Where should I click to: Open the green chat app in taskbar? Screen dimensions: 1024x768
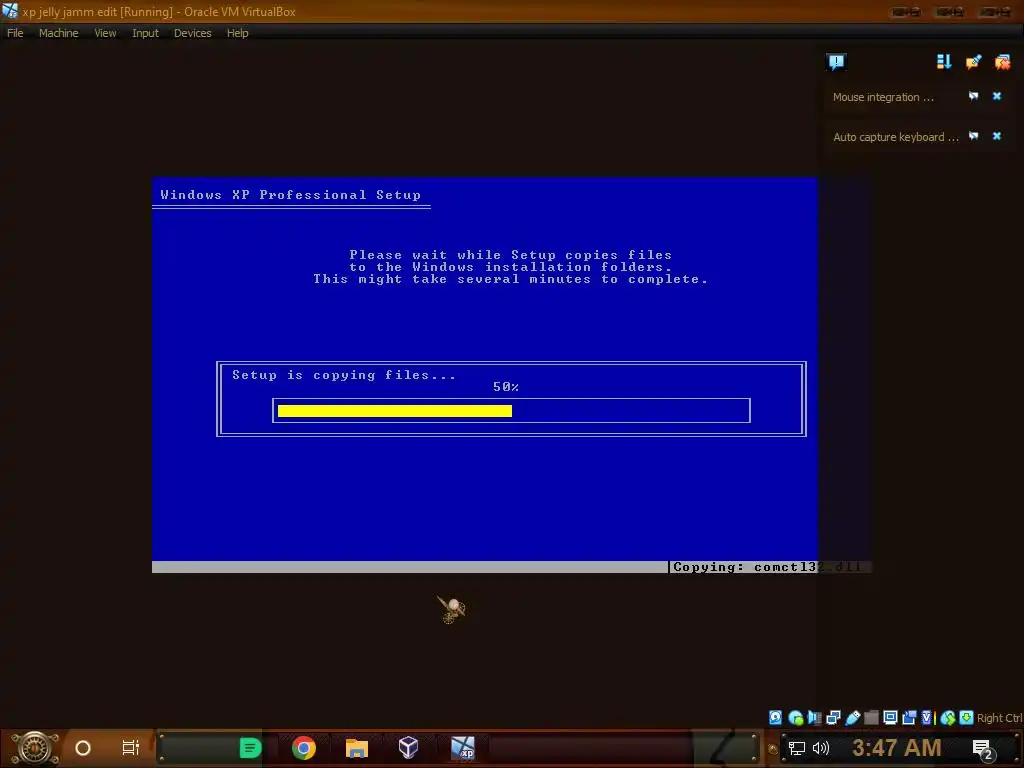pos(250,748)
